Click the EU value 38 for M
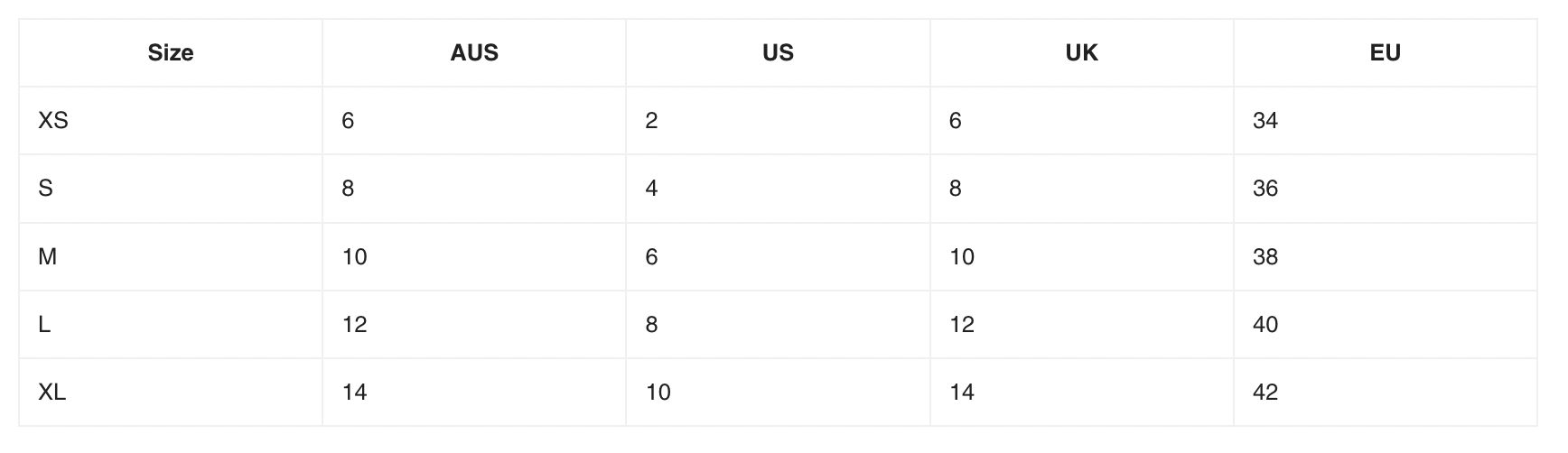This screenshot has width=1568, height=453. click(1265, 257)
